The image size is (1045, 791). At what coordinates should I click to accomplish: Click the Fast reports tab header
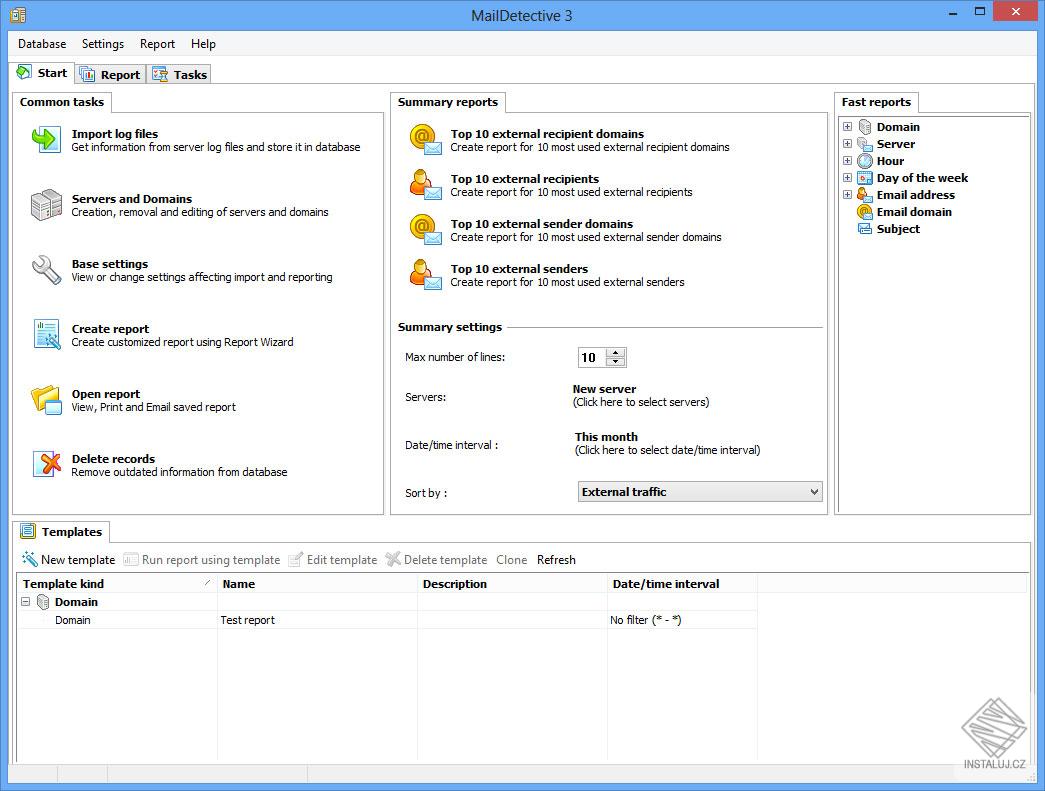[876, 102]
